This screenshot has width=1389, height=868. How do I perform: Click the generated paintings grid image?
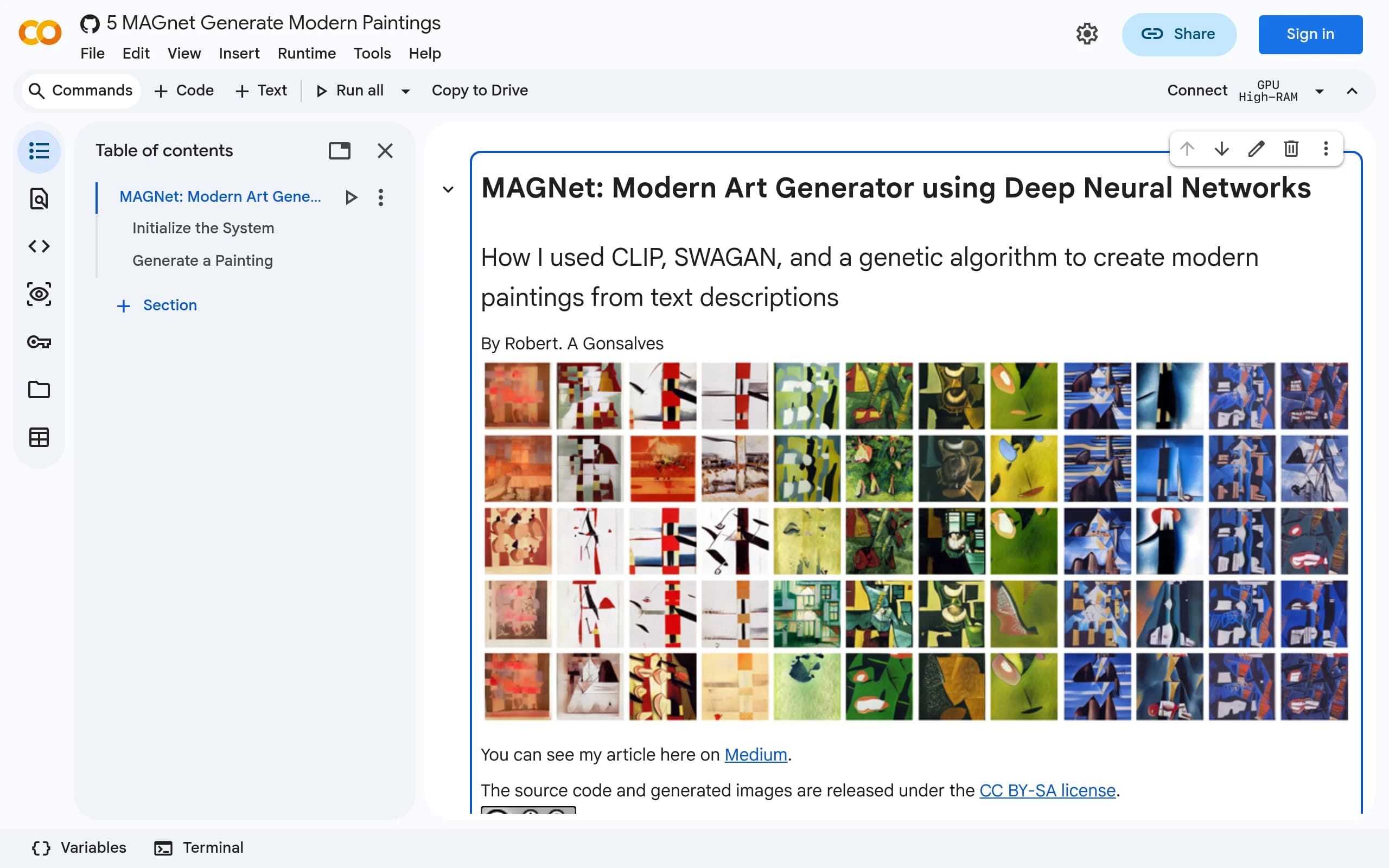click(x=915, y=541)
